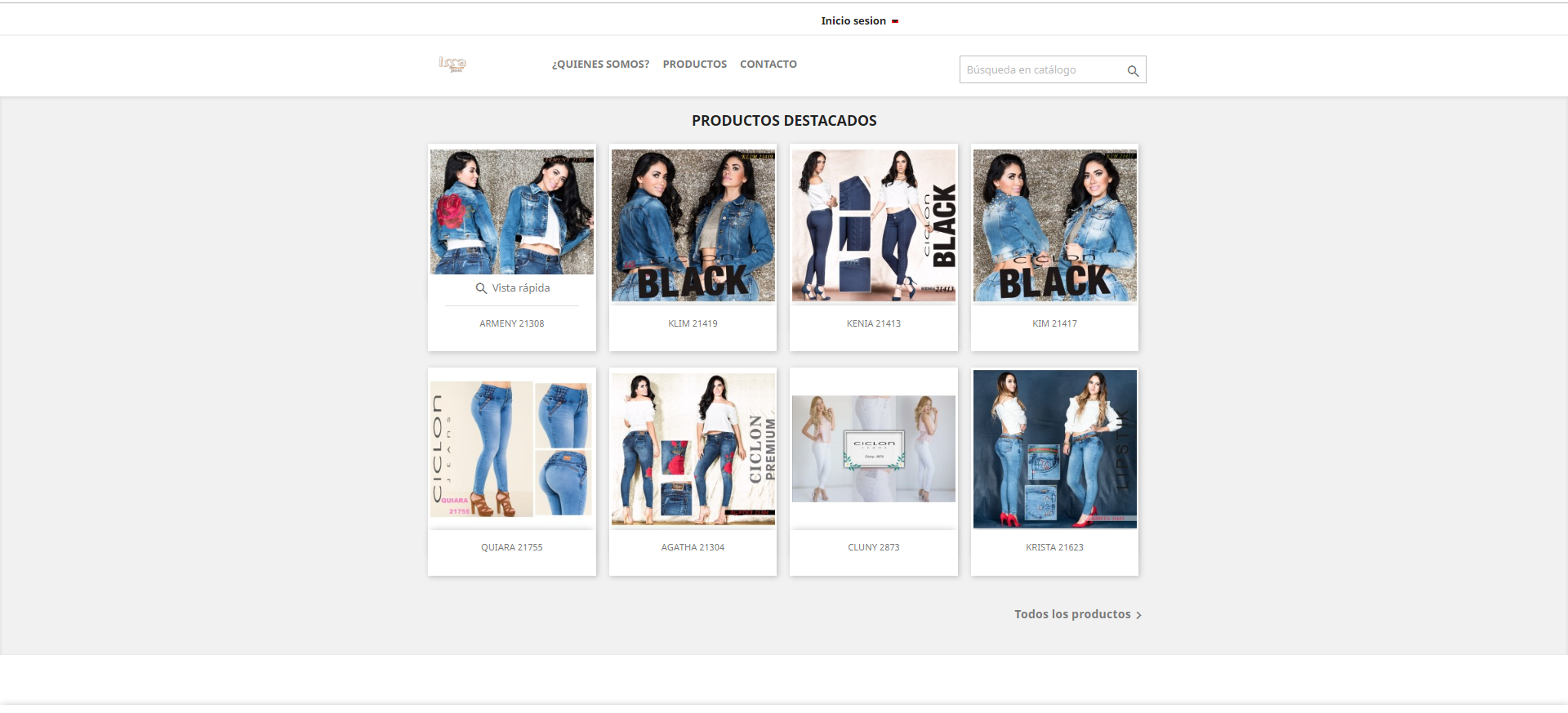Viewport: 1568px width, 713px height.
Task: Click the KENIA 21413 product name
Action: coord(874,324)
